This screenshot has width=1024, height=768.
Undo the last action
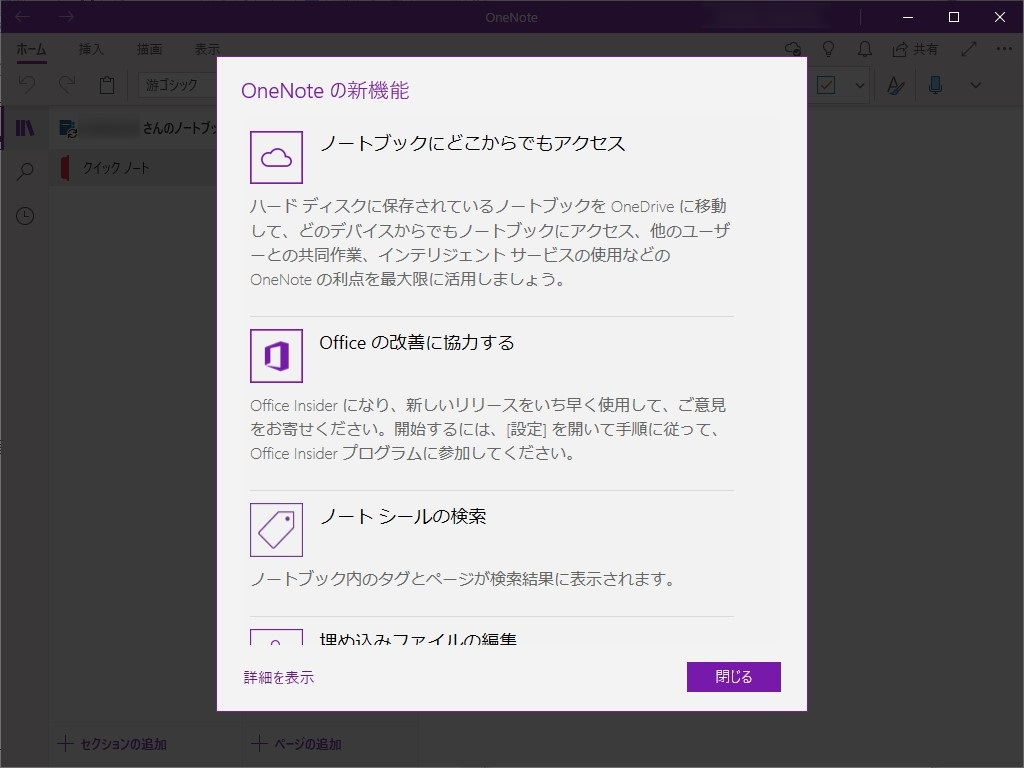pos(25,85)
